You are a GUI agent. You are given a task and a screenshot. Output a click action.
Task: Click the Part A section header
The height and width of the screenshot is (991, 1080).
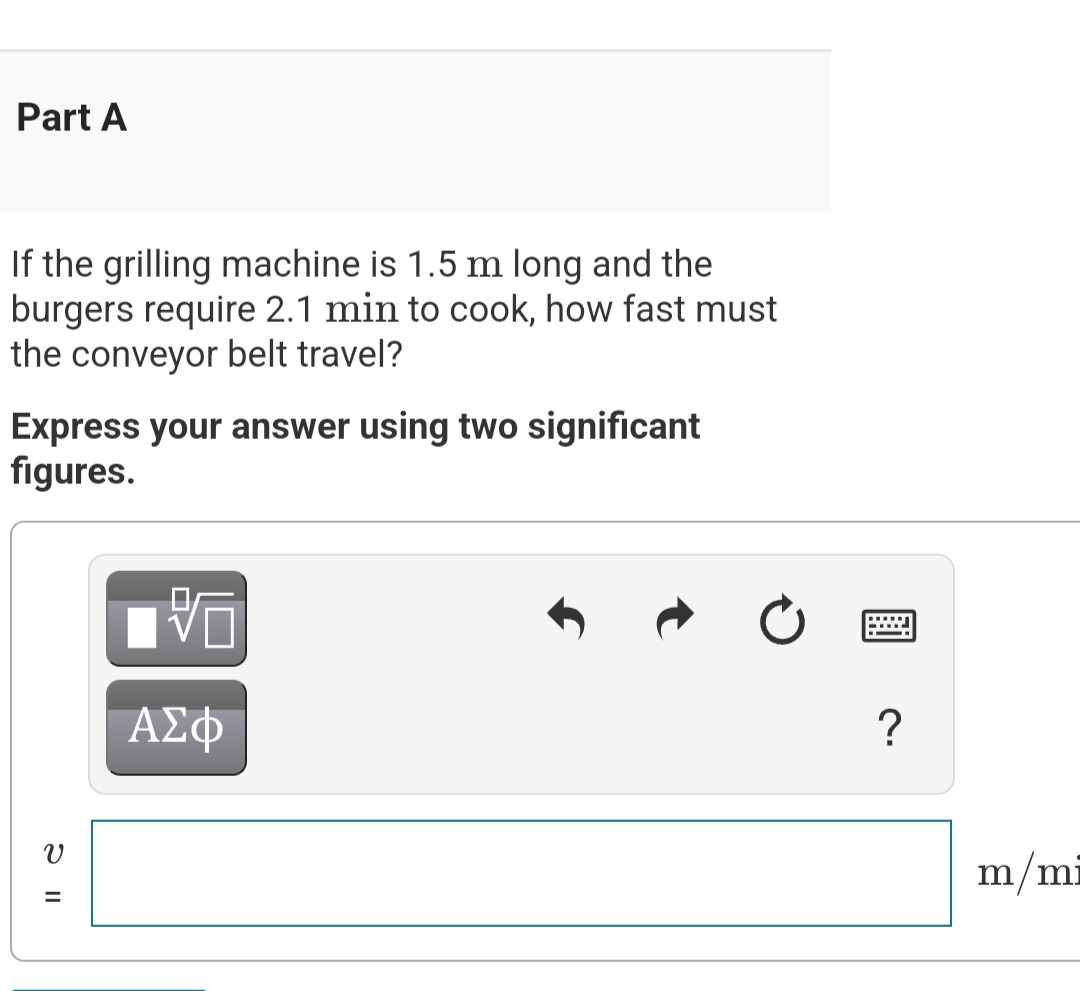click(x=70, y=117)
